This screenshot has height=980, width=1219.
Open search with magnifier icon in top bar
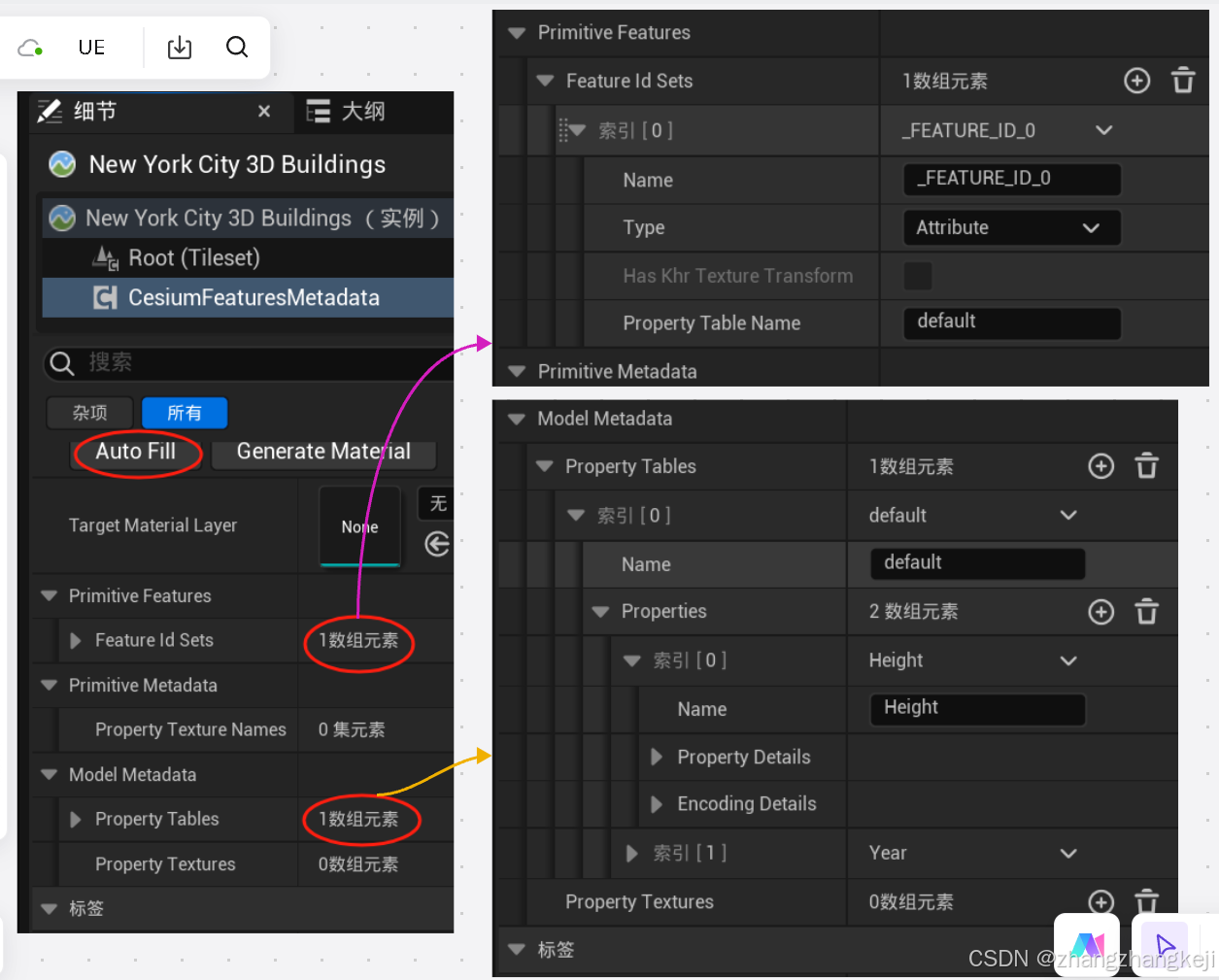click(x=237, y=47)
